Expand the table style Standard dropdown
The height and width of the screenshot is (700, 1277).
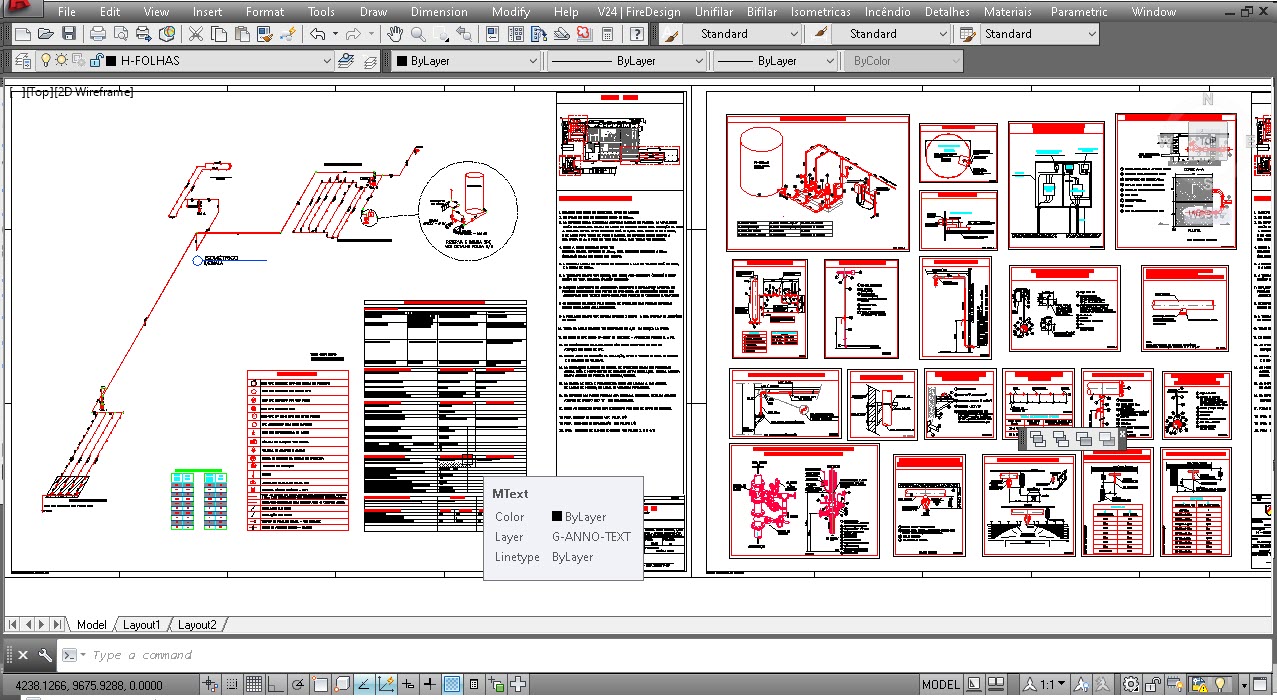[x=1091, y=34]
